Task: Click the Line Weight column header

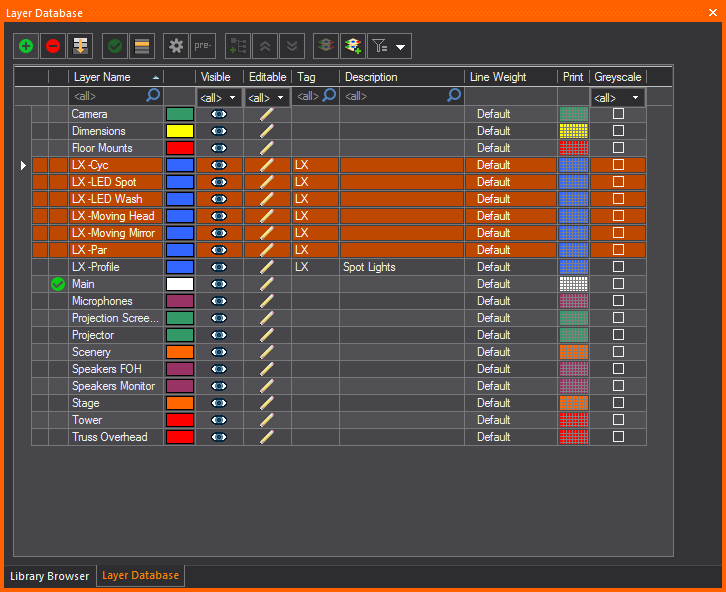Action: [510, 77]
